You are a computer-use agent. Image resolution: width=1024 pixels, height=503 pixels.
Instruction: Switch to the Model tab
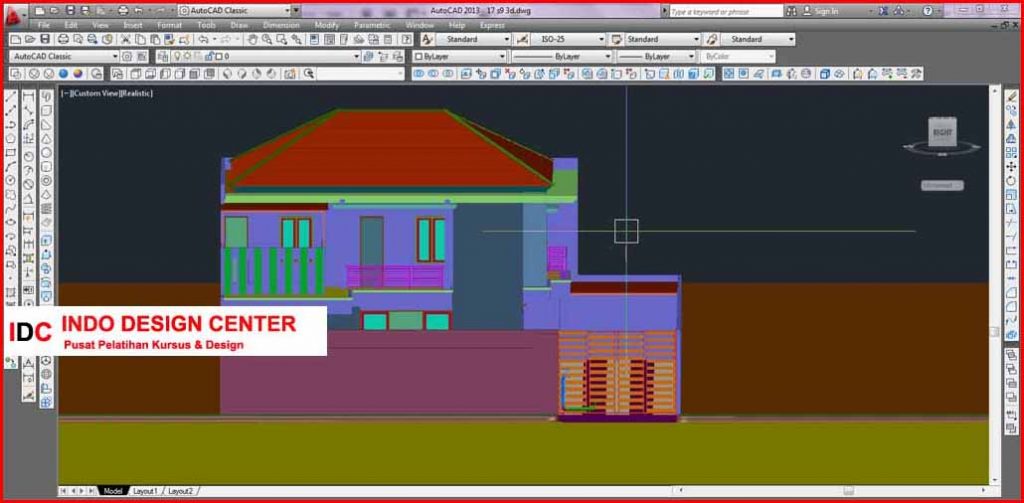113,491
